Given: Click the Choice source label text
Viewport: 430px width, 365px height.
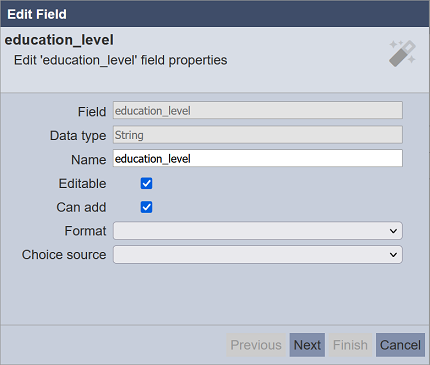Looking at the screenshot, I should [x=64, y=255].
